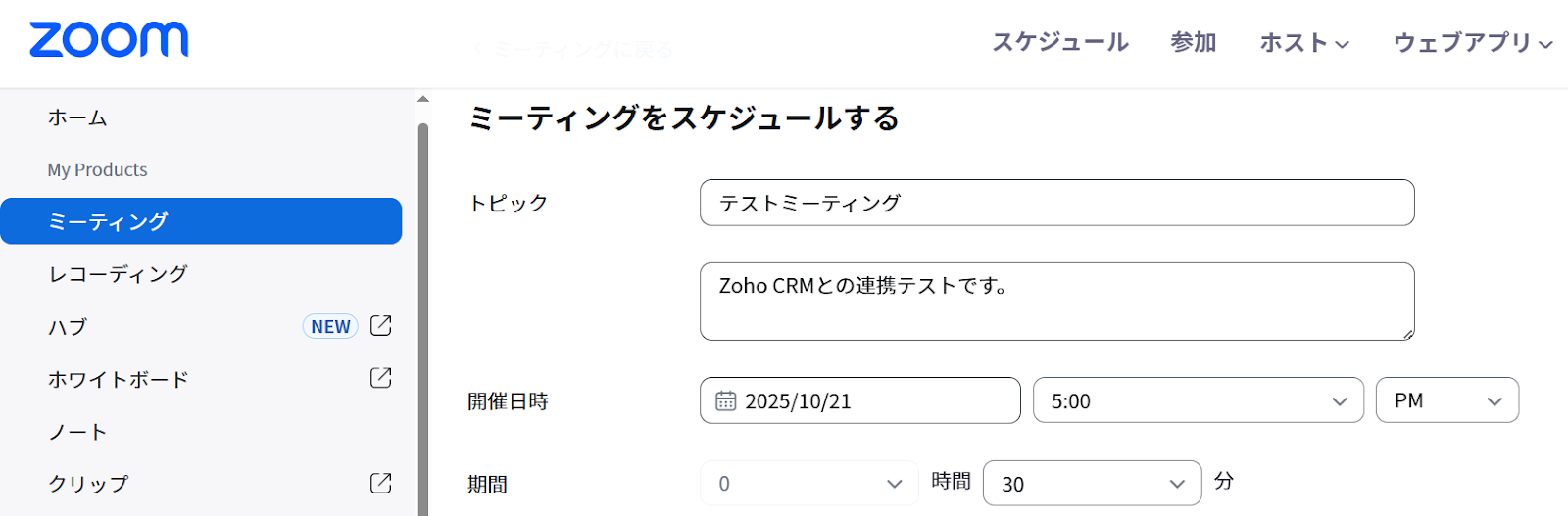Click the NEW badge next to ハブ
The height and width of the screenshot is (516, 1568).
[330, 327]
